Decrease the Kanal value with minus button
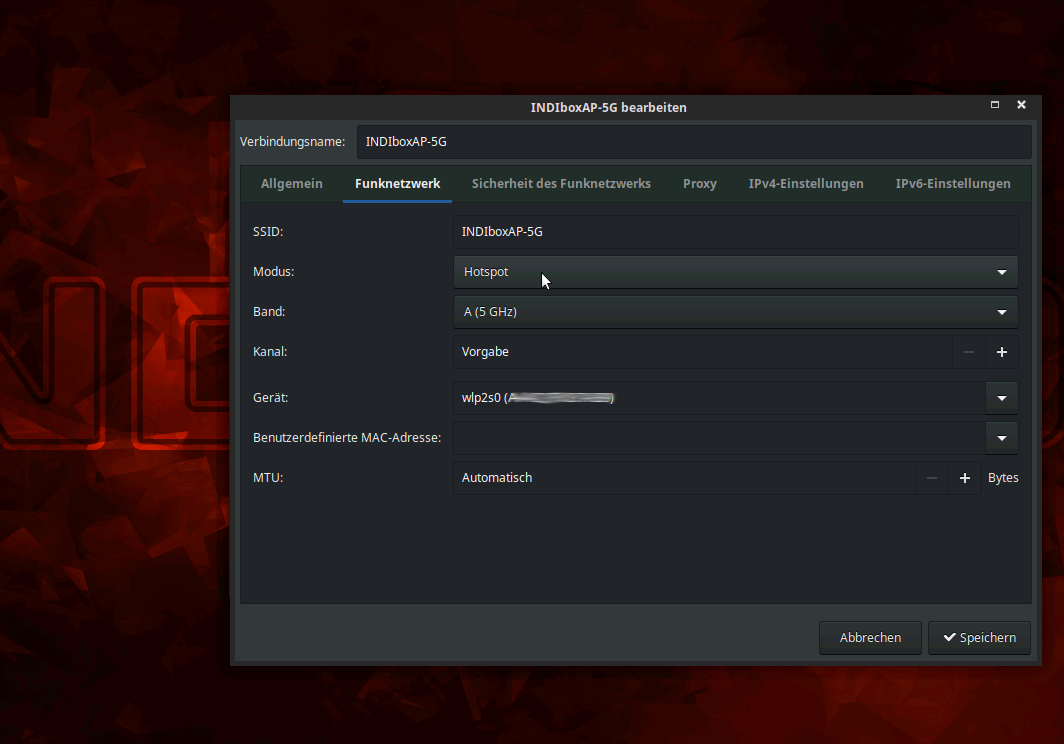This screenshot has height=744, width=1064. pyautogui.click(x=968, y=352)
